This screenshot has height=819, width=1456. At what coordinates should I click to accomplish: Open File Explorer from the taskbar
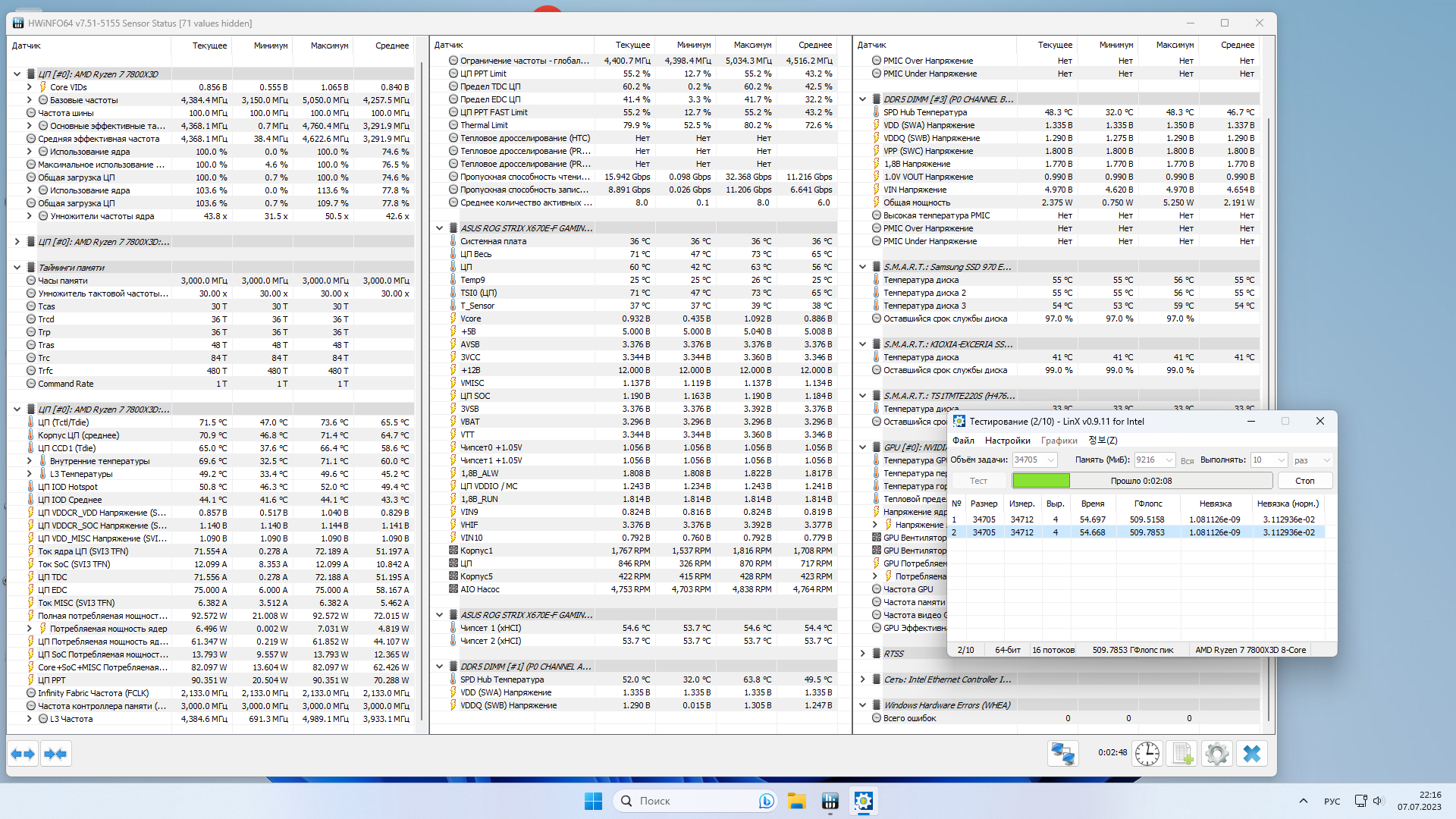796,801
